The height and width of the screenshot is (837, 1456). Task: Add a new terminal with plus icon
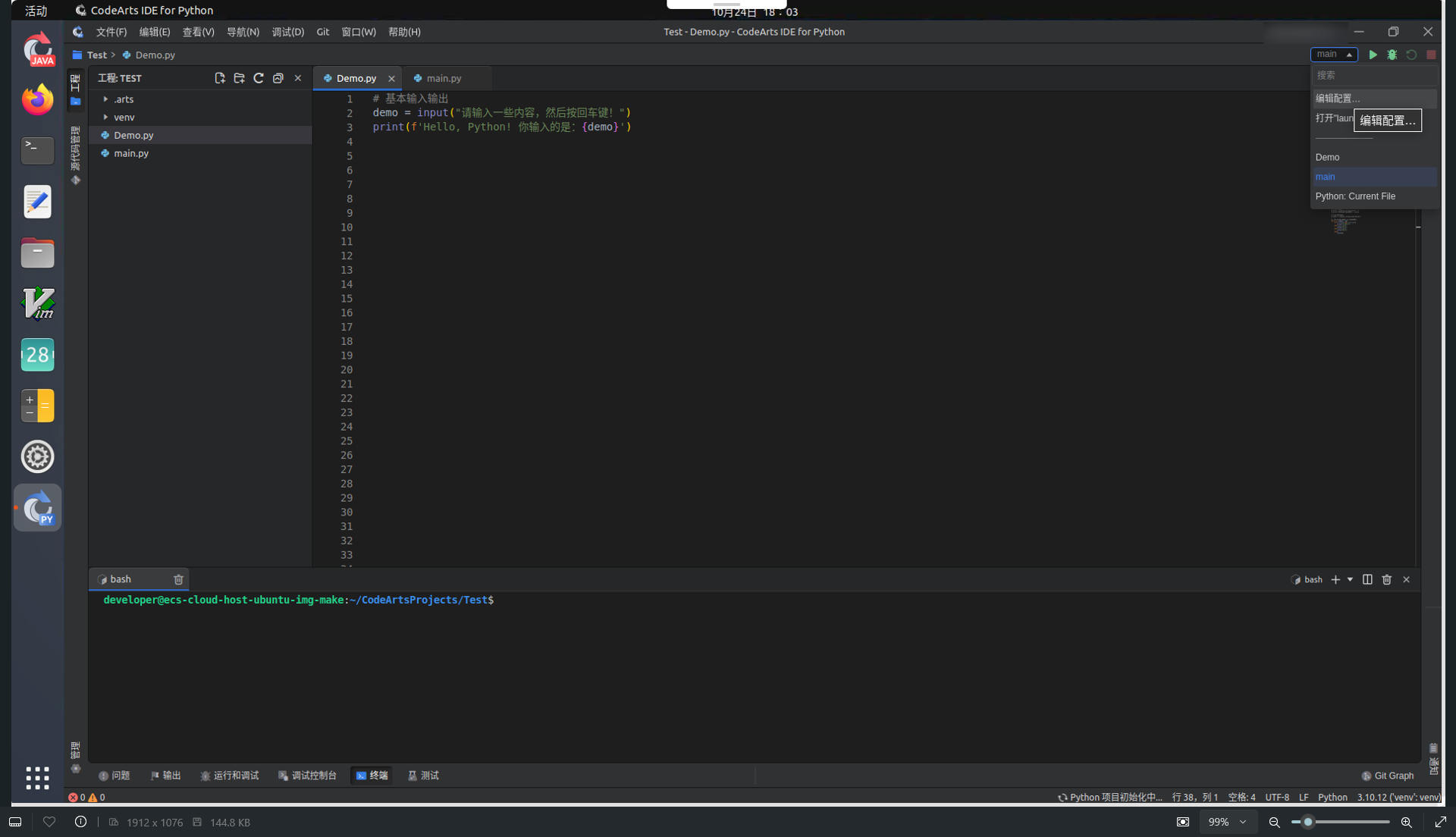point(1335,579)
